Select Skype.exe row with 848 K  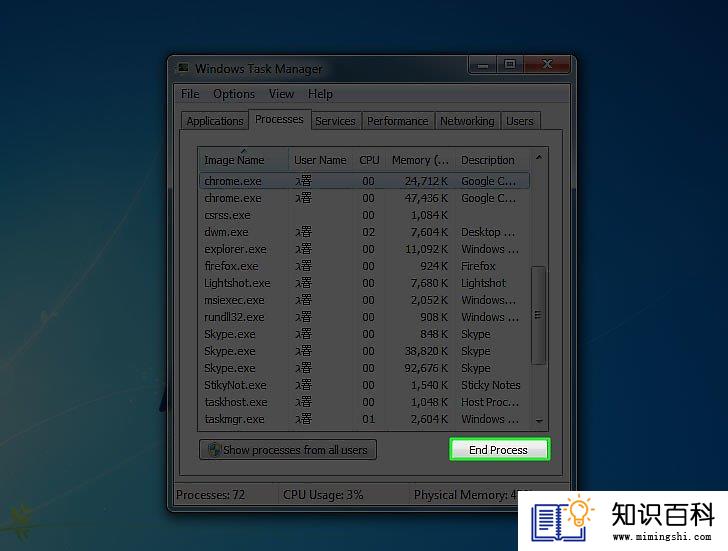pos(364,334)
